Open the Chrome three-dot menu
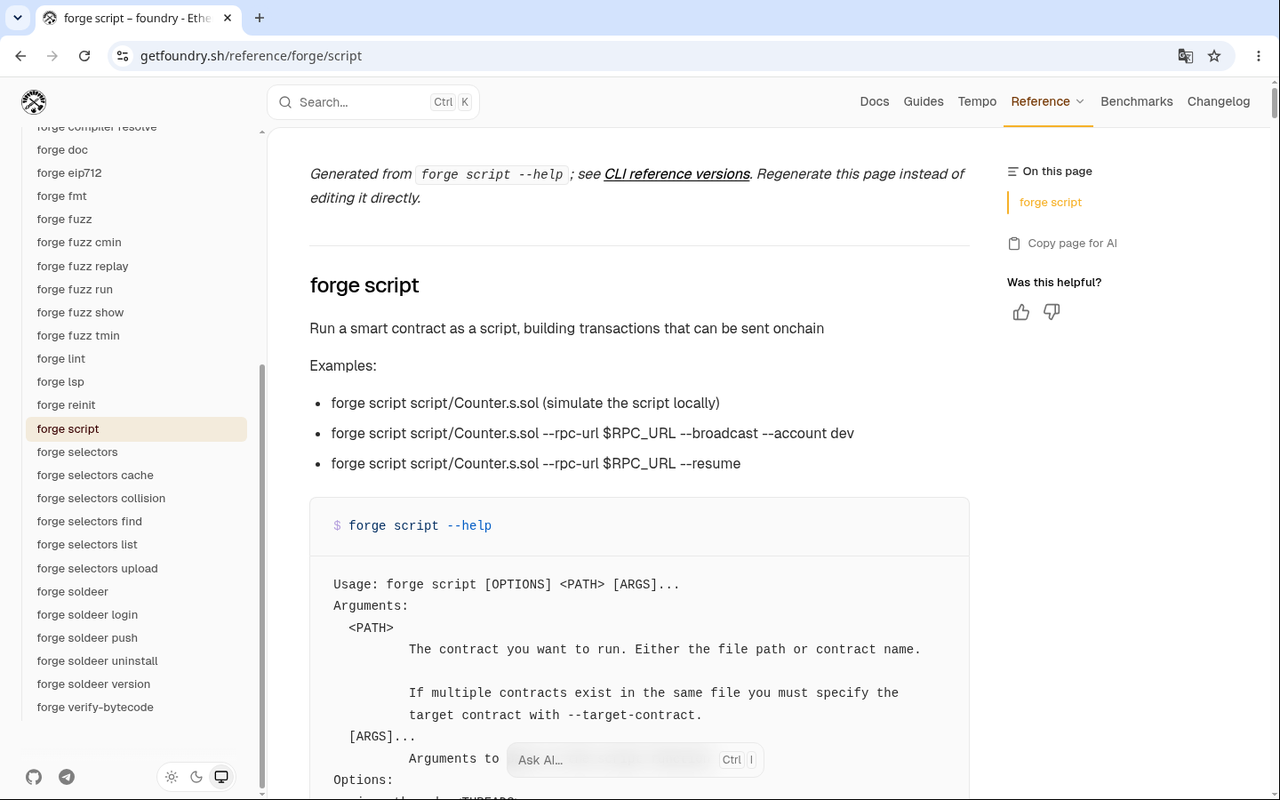This screenshot has width=1280, height=800. click(x=1259, y=56)
